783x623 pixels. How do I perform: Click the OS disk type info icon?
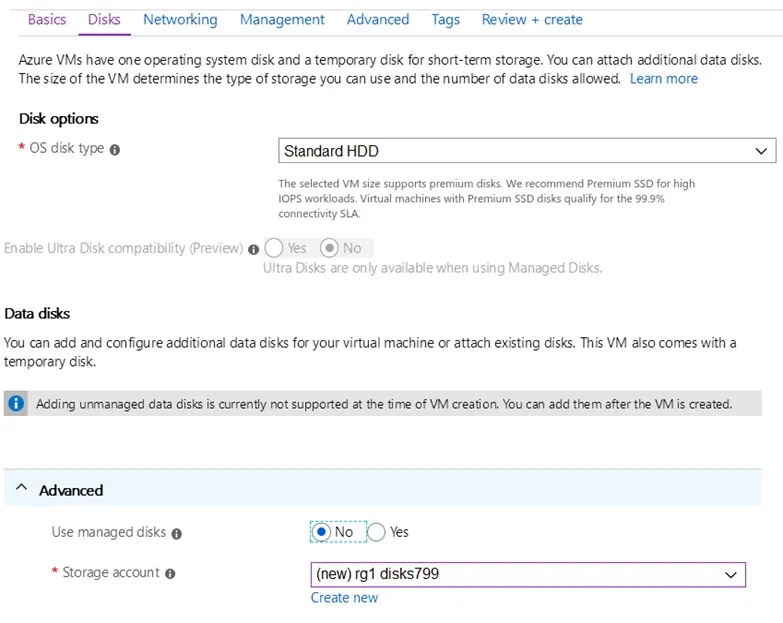tap(115, 150)
